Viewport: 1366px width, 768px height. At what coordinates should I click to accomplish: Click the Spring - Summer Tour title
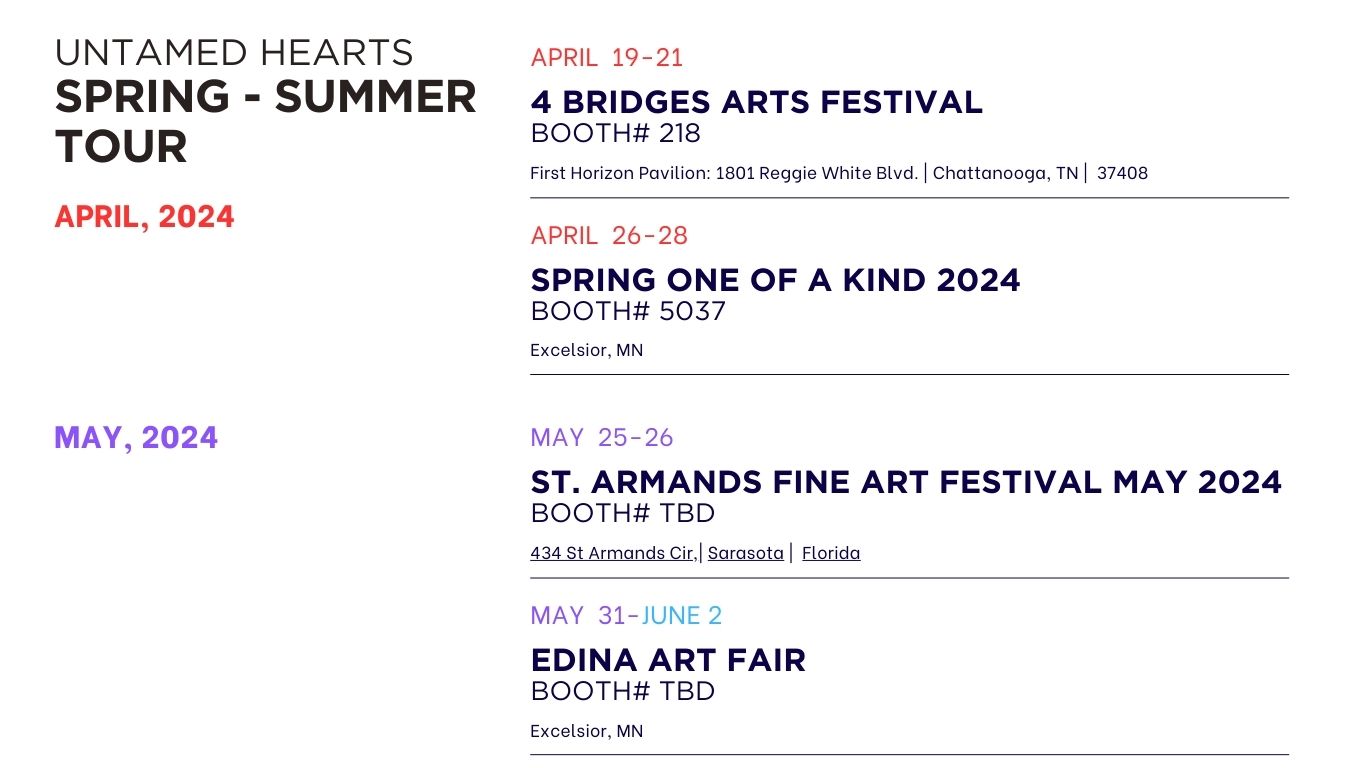[x=265, y=121]
